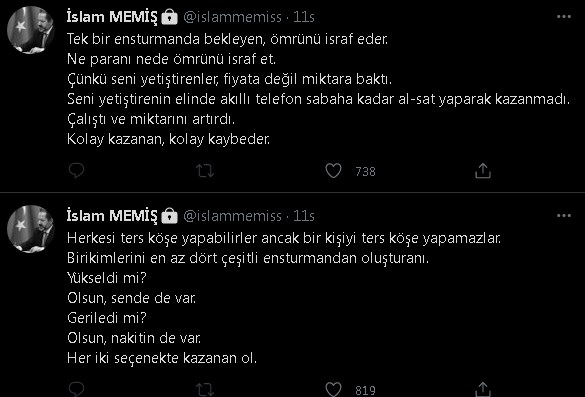Like the first tweet with 738 likes
585x397 pixels.
pyautogui.click(x=333, y=171)
